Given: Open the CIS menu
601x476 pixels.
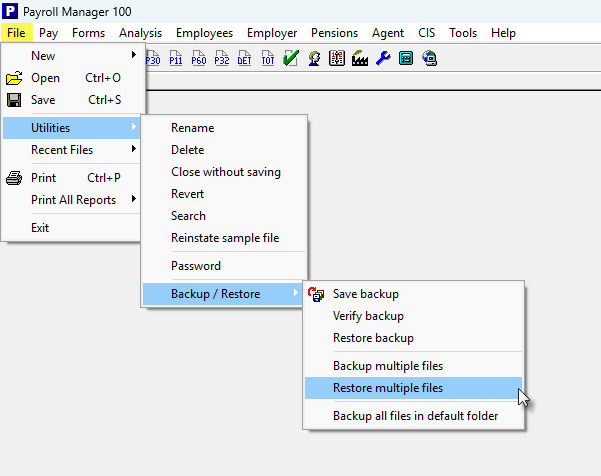Looking at the screenshot, I should pos(427,33).
